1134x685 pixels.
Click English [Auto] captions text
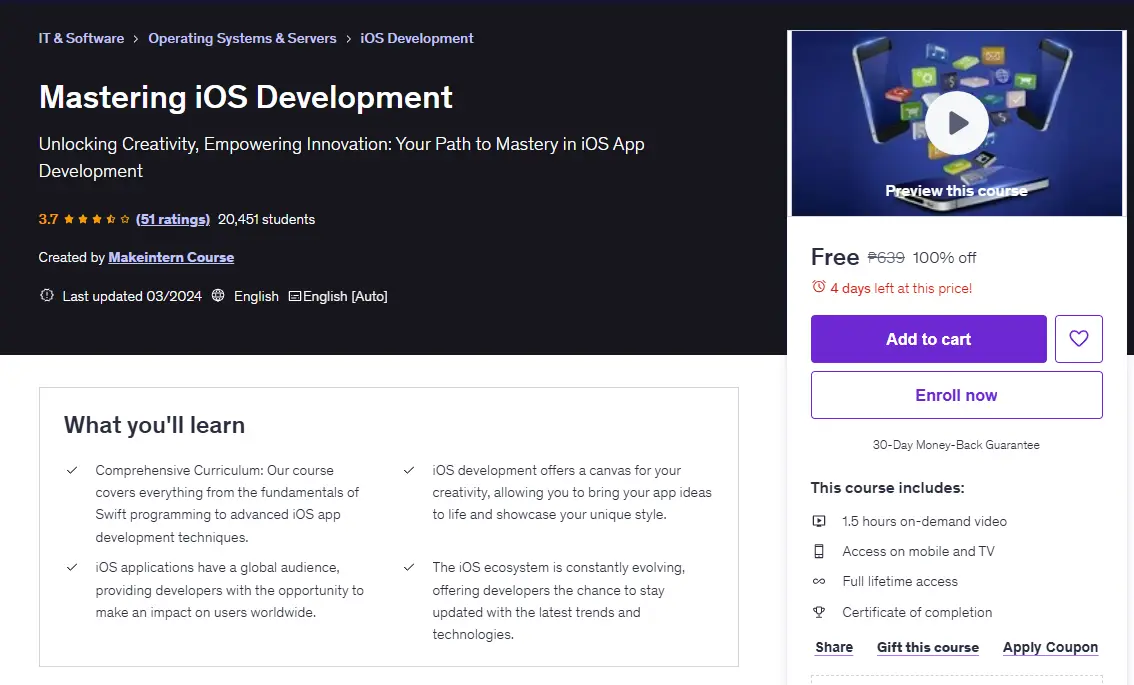coord(345,296)
